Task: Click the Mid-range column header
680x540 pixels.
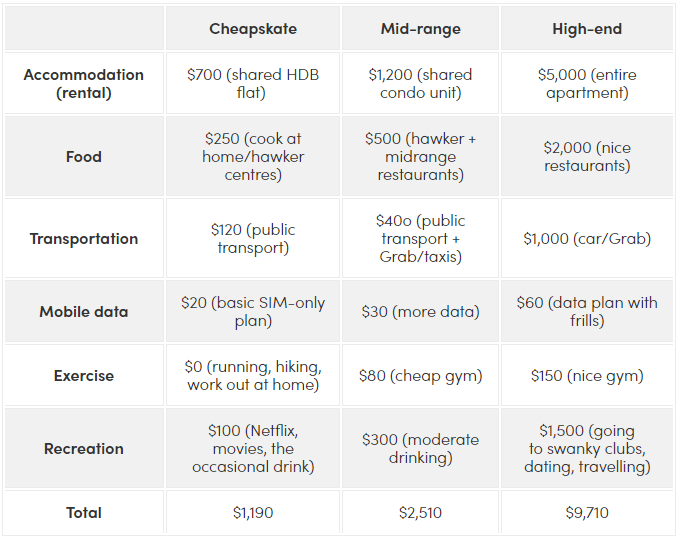Action: point(420,29)
